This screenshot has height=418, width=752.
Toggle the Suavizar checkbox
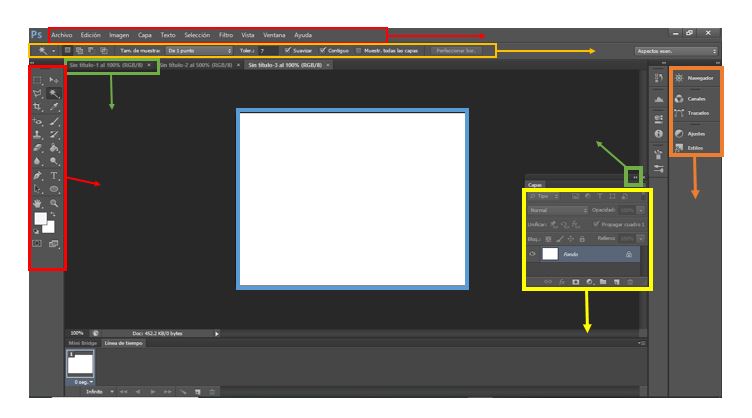(288, 50)
